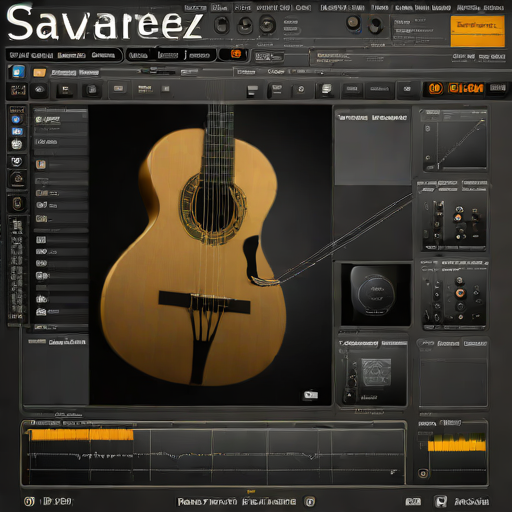Click the orange knob in the lower effects rack panel
Screen dimensions: 512x512
(x=460, y=293)
